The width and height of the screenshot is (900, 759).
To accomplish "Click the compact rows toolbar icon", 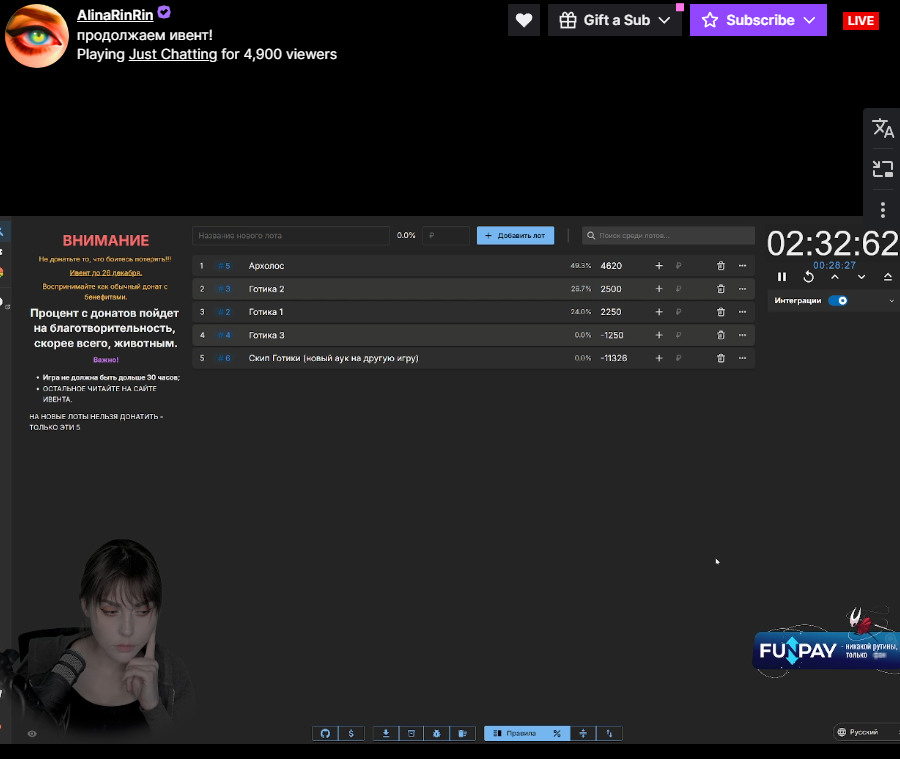I will click(583, 733).
